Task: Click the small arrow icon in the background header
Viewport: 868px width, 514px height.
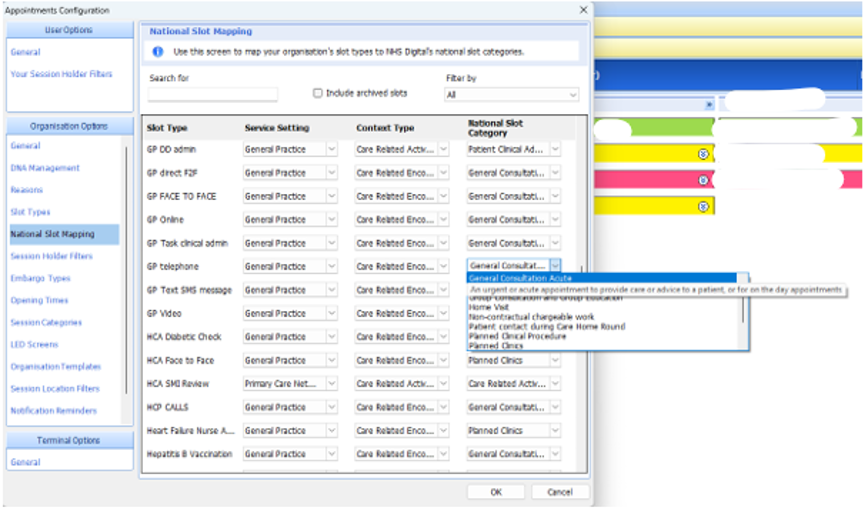Action: coord(709,105)
